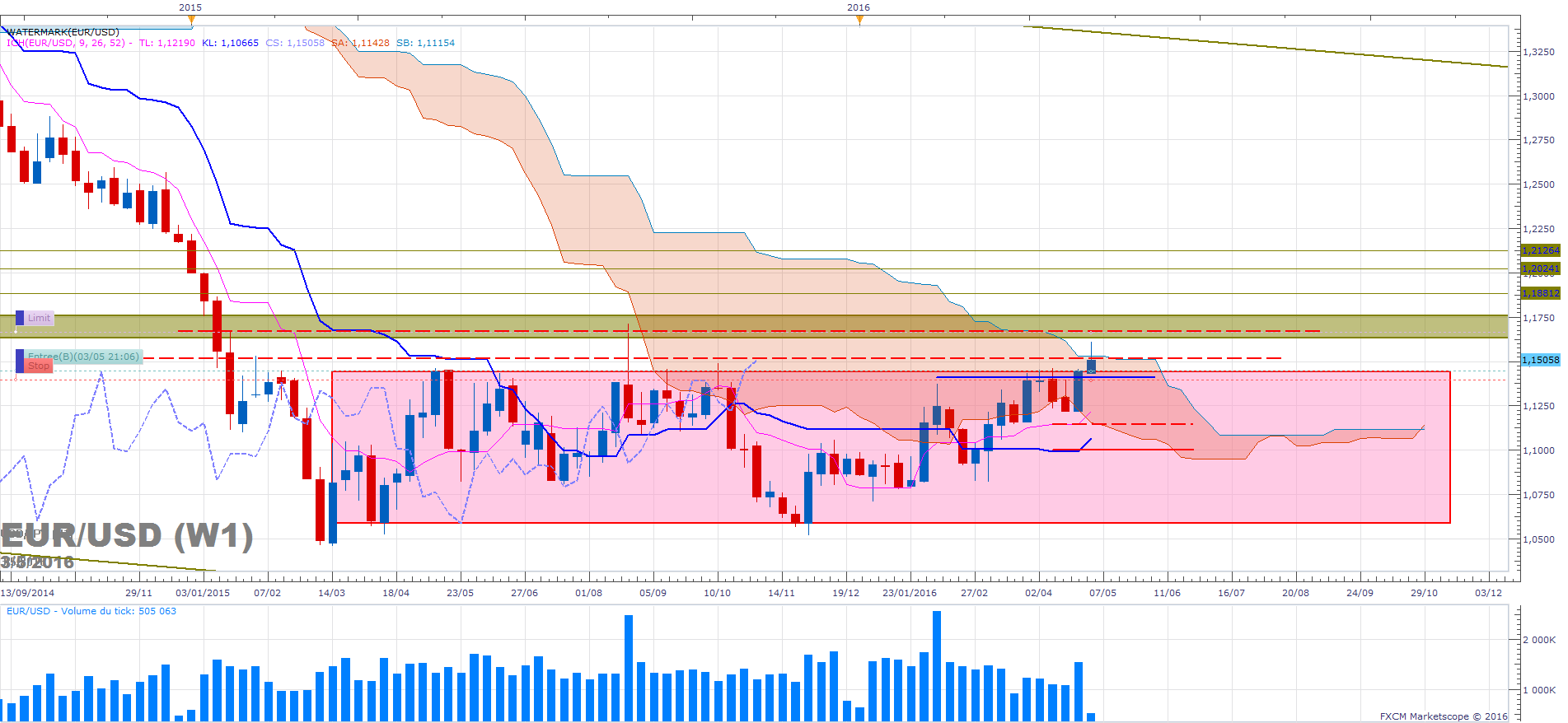The width and height of the screenshot is (1568, 723).
Task: Click the Limit order flag icon
Action: 20,318
